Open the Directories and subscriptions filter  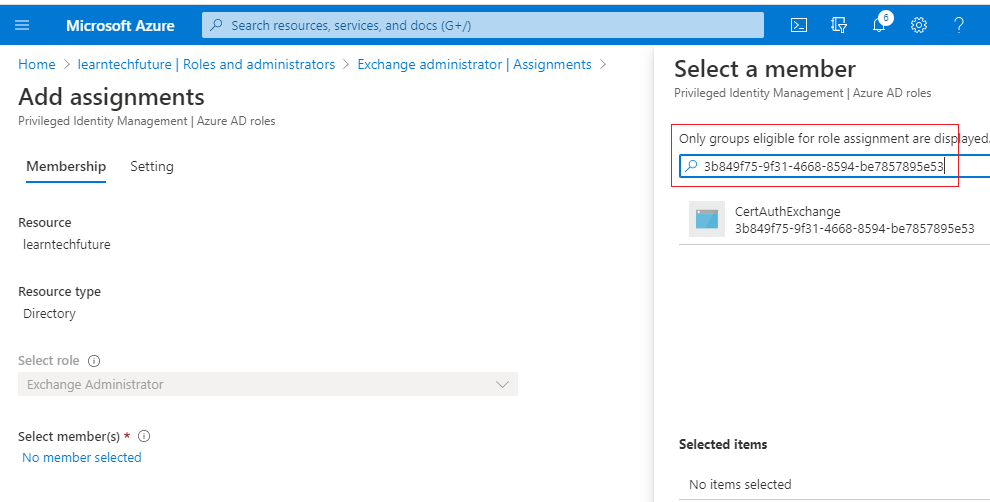pyautogui.click(x=839, y=25)
